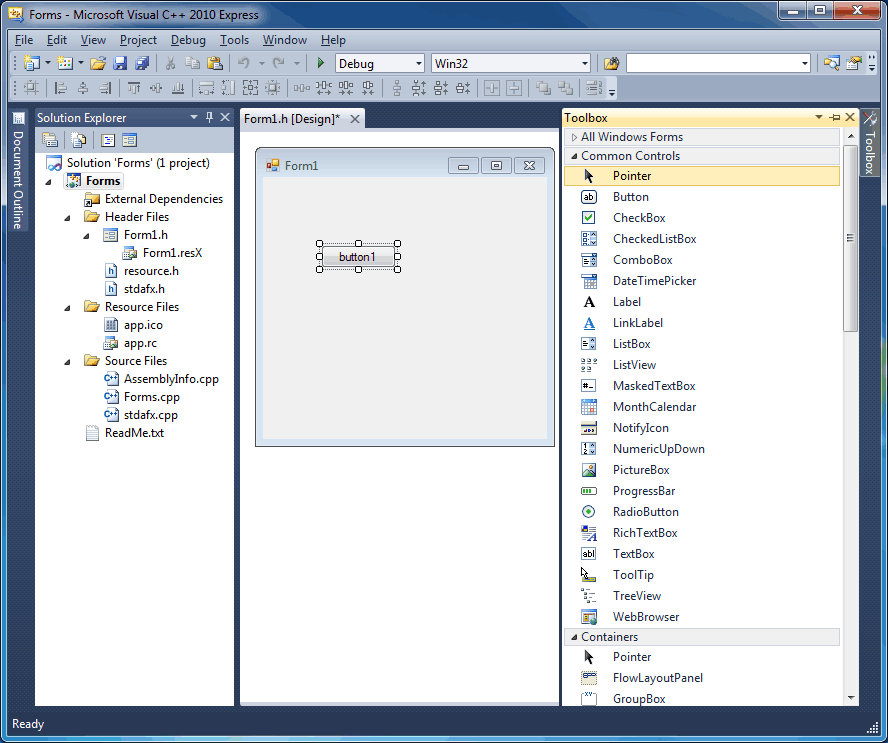This screenshot has width=888, height=743.
Task: Select the TextBox control in Toolbox
Action: click(x=702, y=553)
